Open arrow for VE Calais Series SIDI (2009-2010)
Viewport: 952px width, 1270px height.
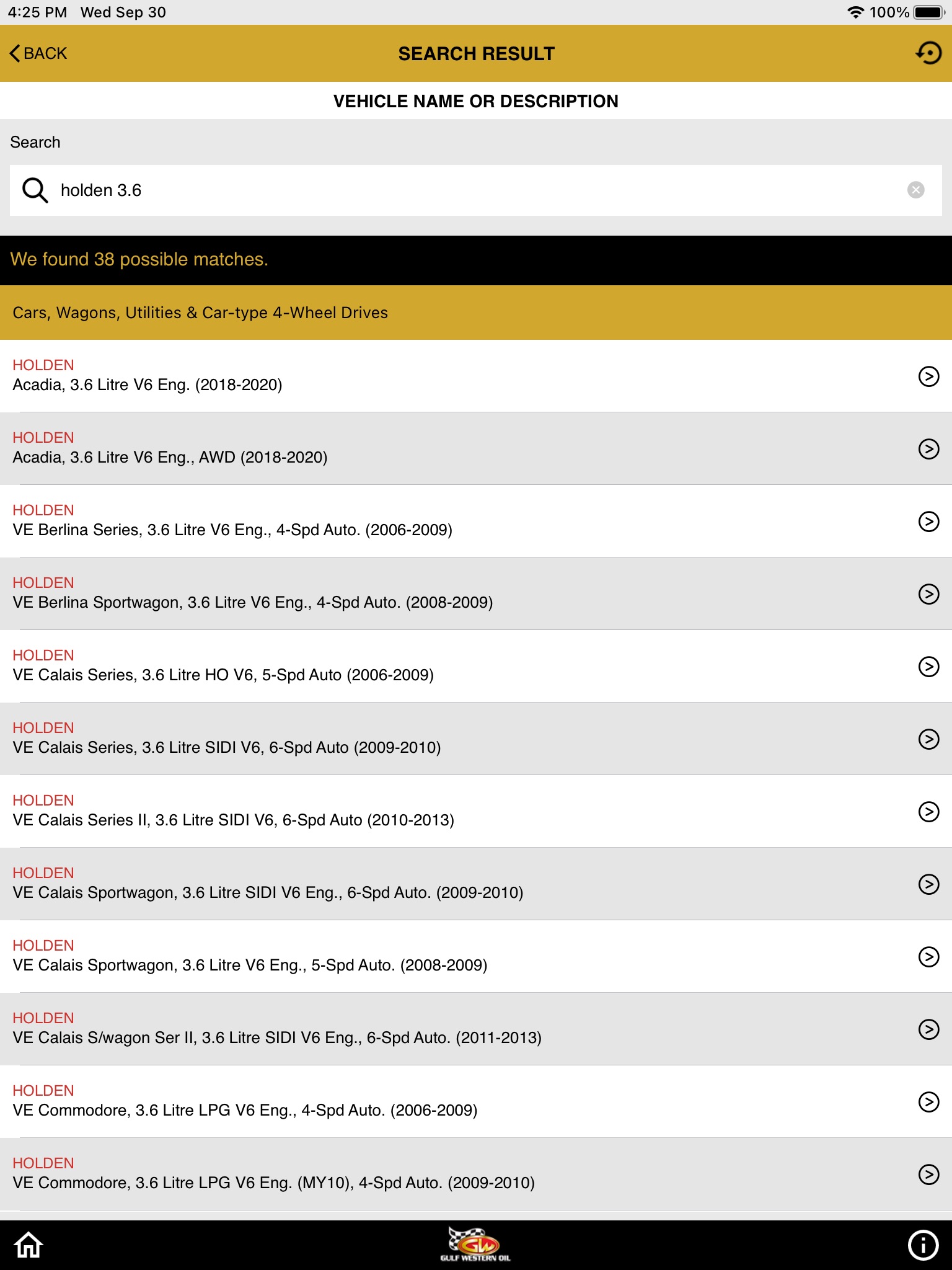(x=928, y=739)
